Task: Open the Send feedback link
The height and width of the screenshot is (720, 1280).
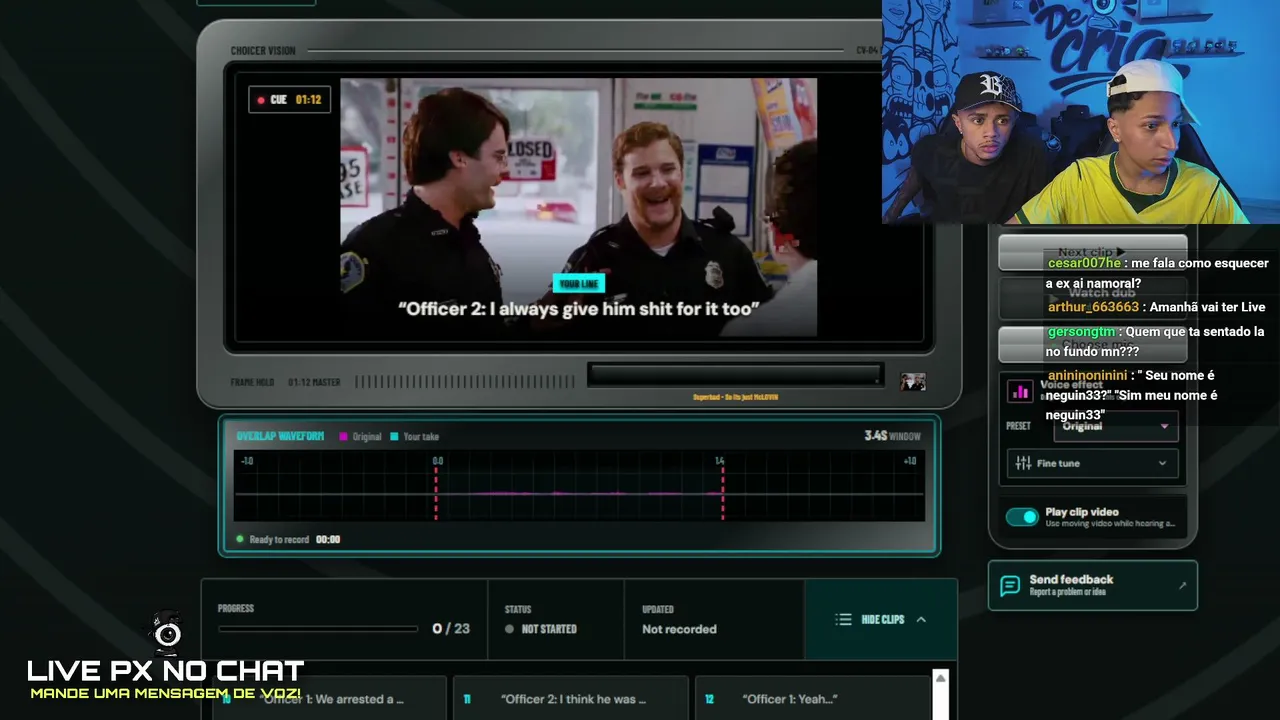Action: click(x=1093, y=585)
